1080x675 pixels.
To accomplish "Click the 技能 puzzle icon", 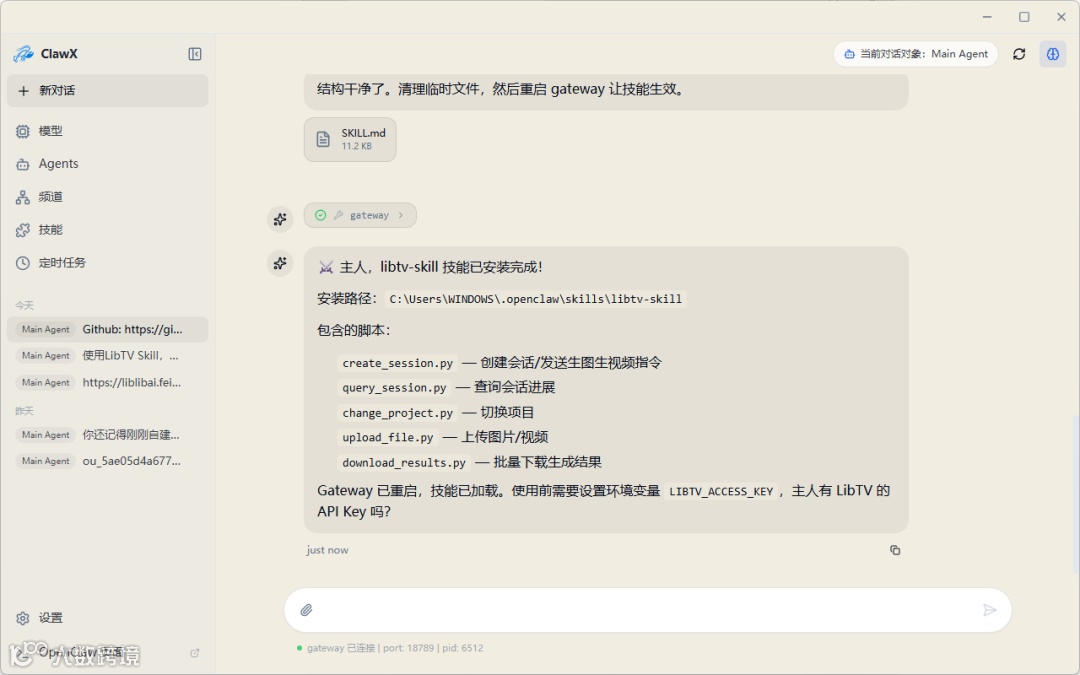I will point(23,230).
